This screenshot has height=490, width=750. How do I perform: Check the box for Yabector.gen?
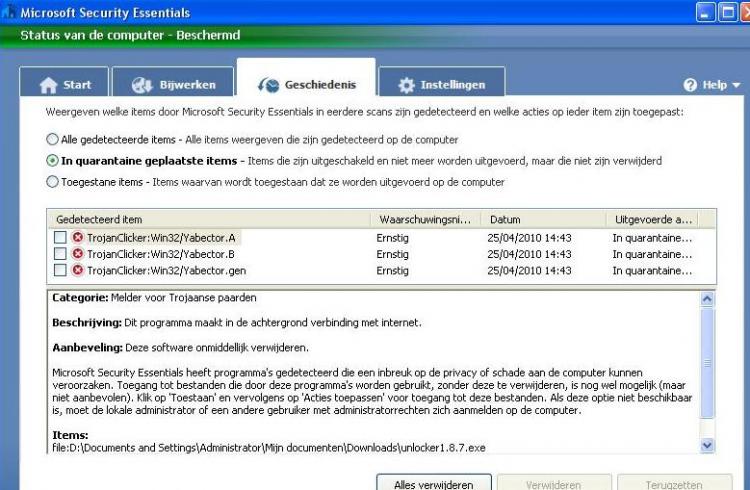coord(60,270)
